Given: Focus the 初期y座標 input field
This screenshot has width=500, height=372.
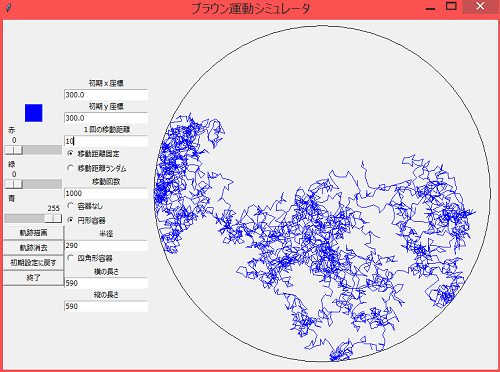Looking at the screenshot, I should 106,118.
